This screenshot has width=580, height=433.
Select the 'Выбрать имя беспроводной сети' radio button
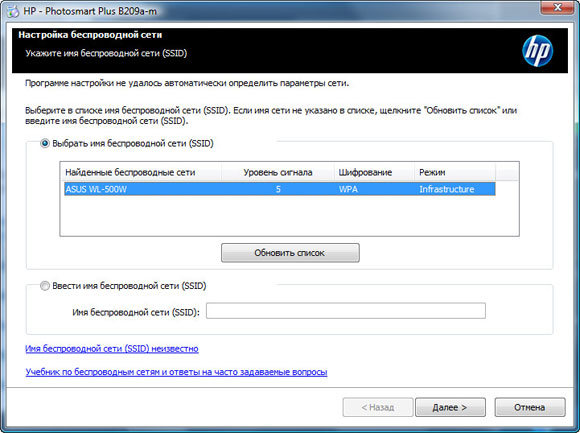[x=45, y=143]
